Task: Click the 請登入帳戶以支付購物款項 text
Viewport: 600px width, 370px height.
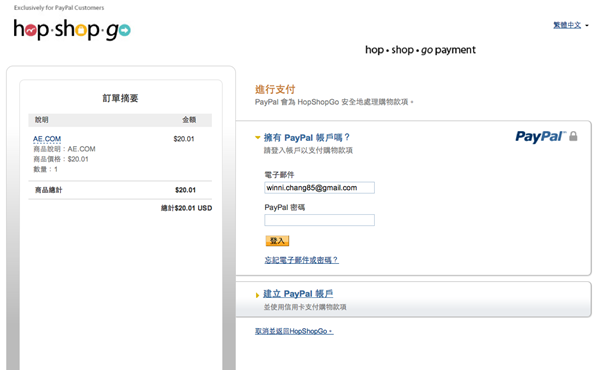Action: click(x=308, y=150)
